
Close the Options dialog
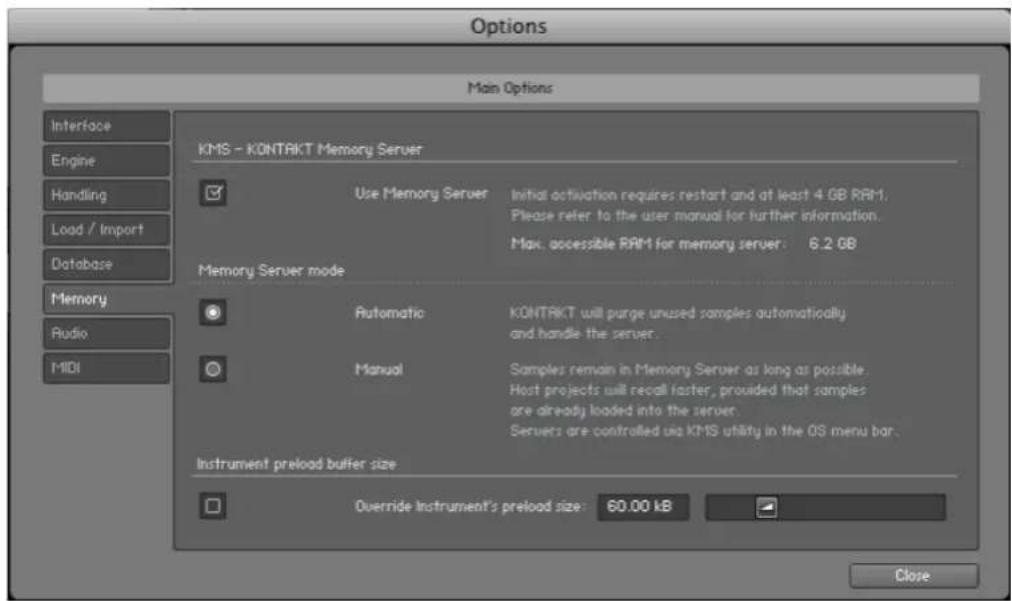click(913, 575)
